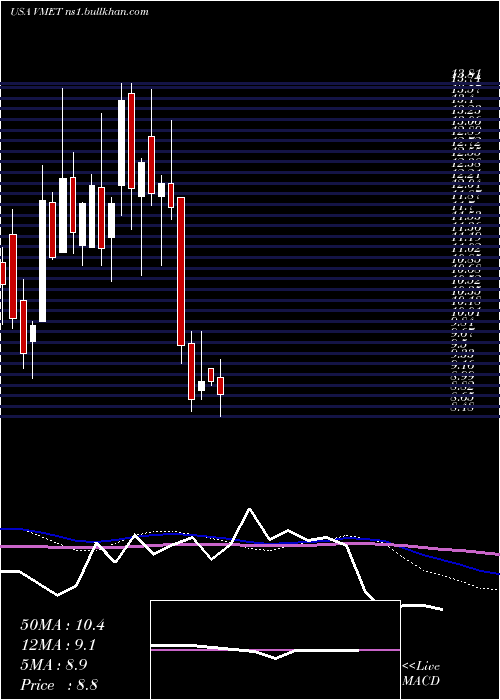This screenshot has height=700, width=500.
Task: Click the tallest white candle near the chart's peak
Action: pos(121,143)
